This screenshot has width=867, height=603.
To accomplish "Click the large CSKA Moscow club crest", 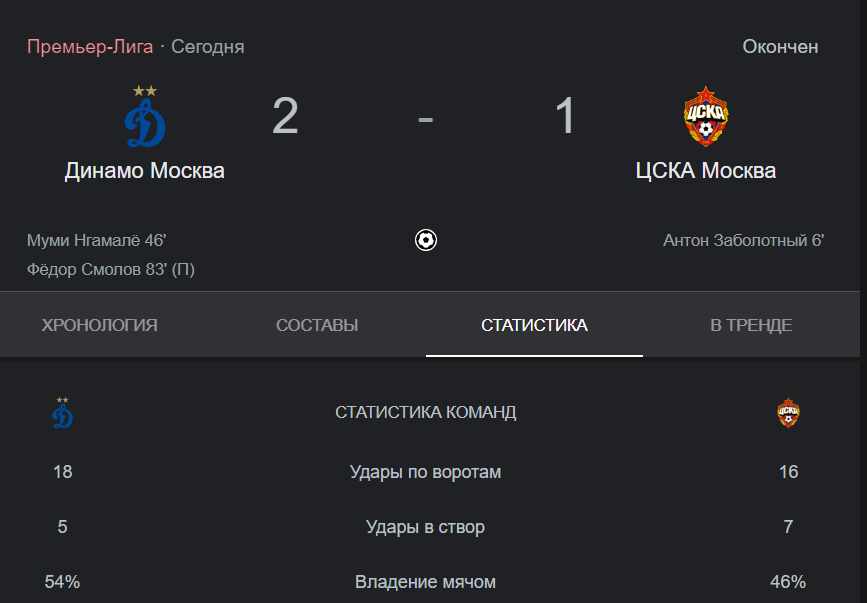I will tap(706, 116).
